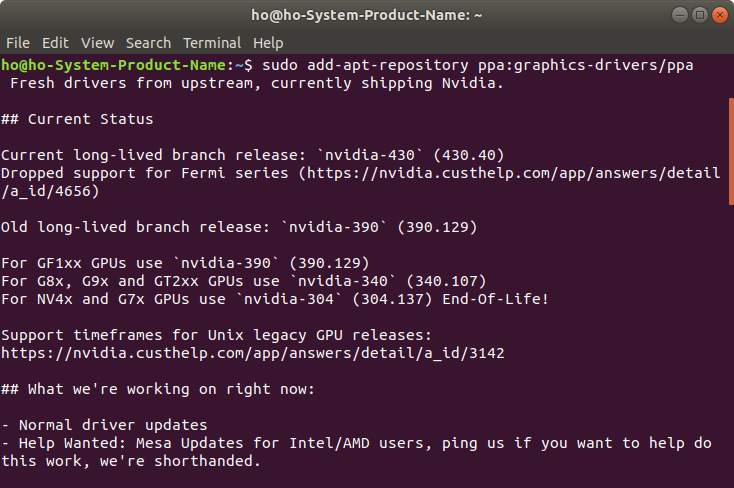Click the '- Normal driver updates' line
Screen dimensions: 734x488
click(104, 425)
